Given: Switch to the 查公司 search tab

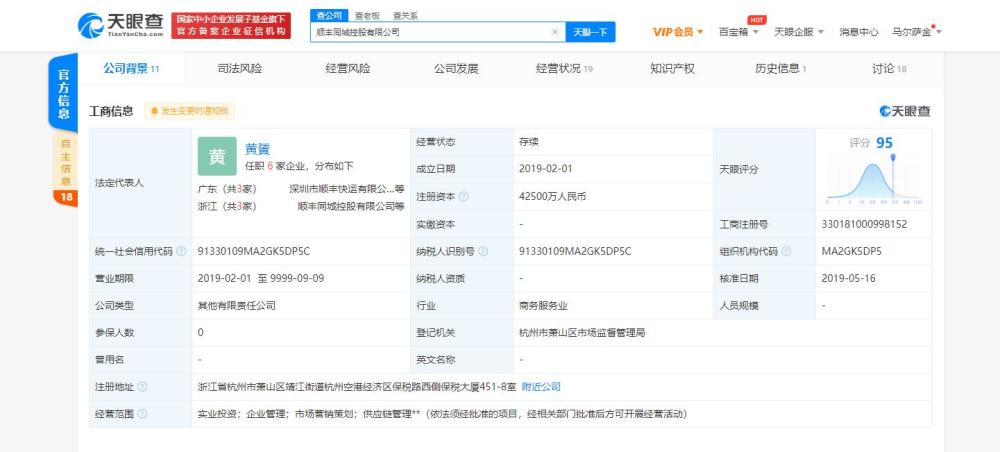Looking at the screenshot, I should [x=329, y=16].
